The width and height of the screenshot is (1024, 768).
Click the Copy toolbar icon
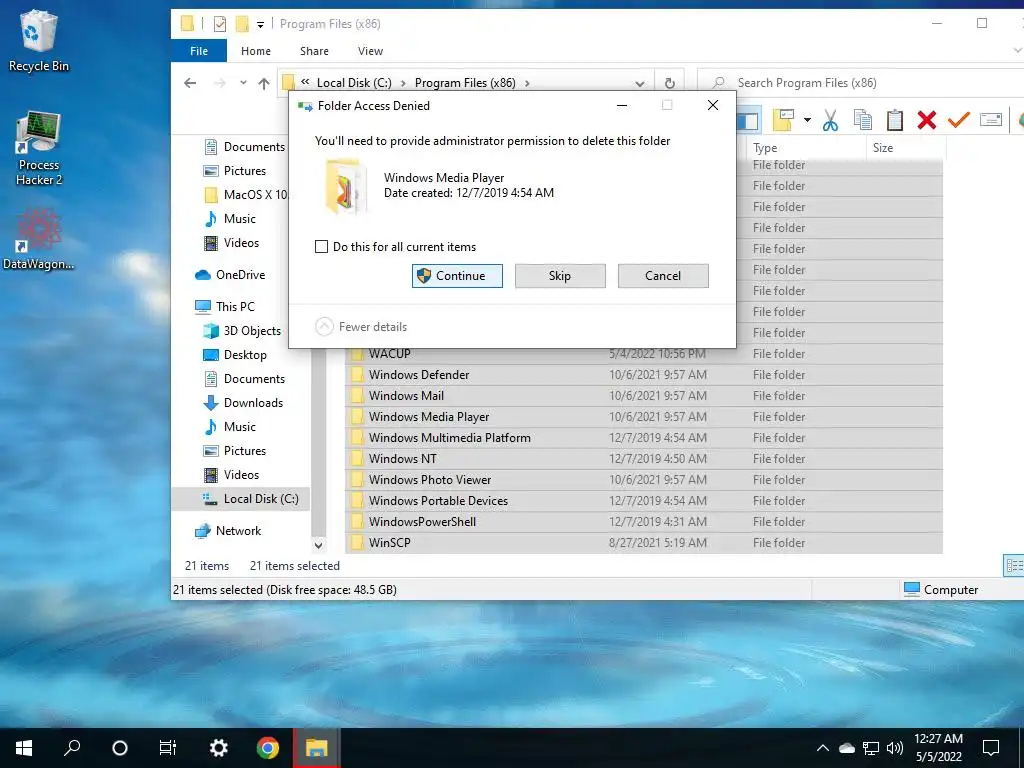(863, 120)
